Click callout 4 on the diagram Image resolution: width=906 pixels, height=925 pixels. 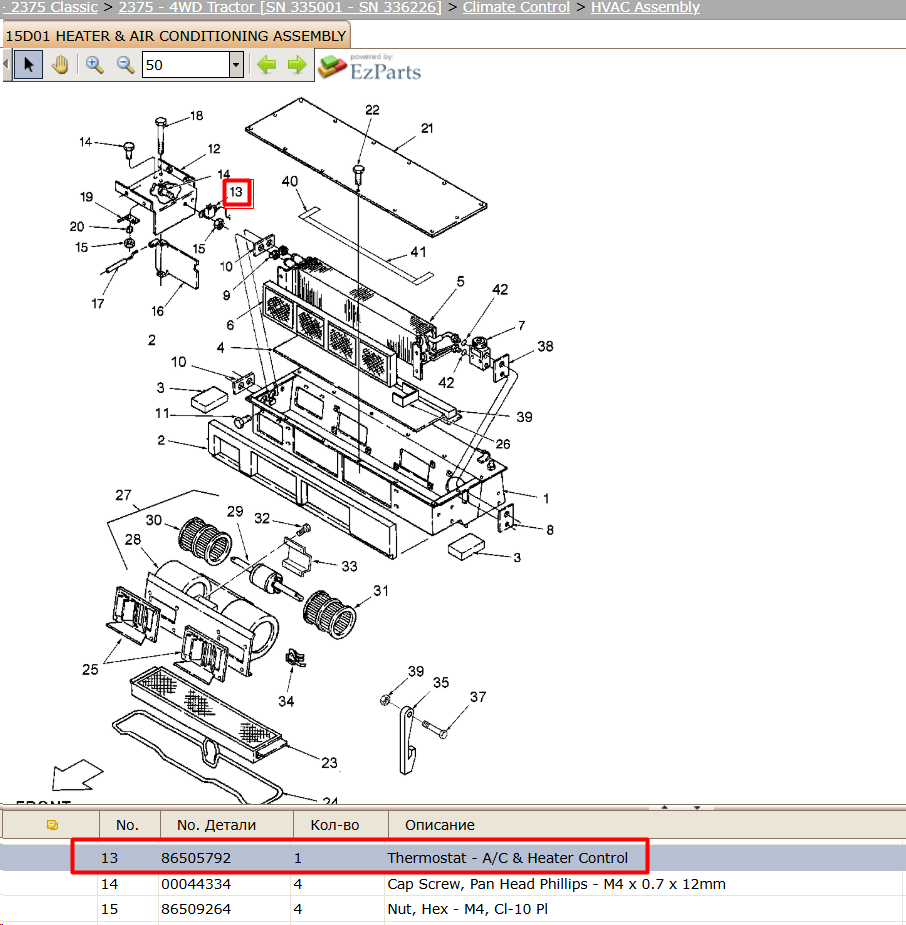click(221, 347)
